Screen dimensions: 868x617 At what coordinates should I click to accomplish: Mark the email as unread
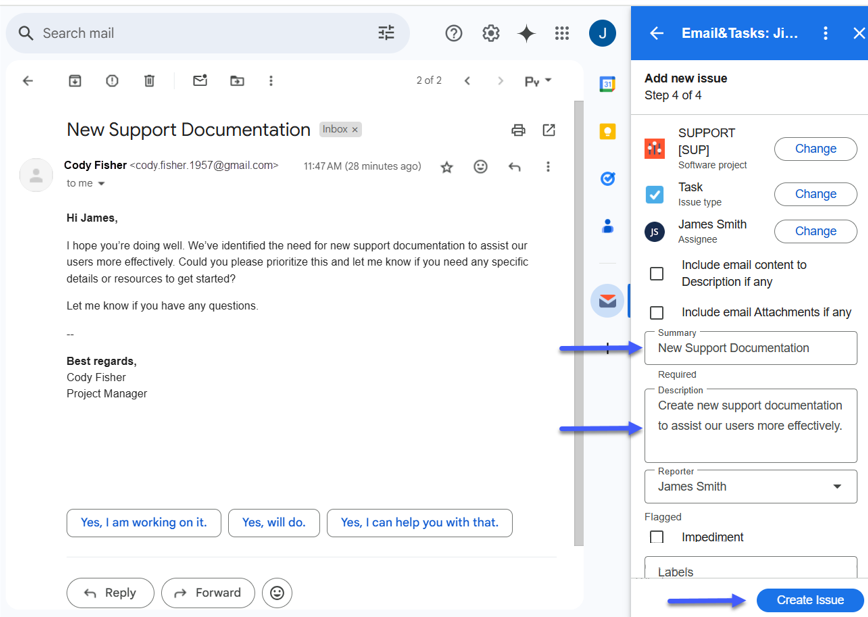200,81
